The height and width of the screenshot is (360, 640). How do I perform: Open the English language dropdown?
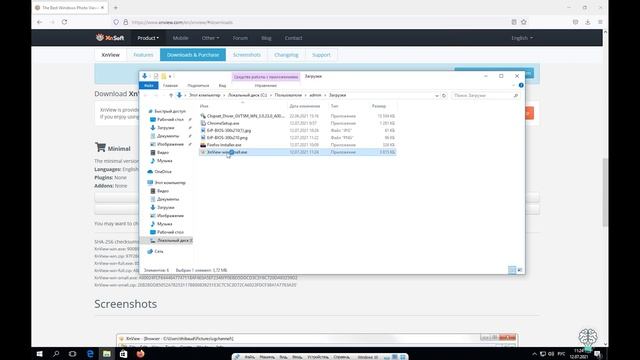pyautogui.click(x=522, y=38)
